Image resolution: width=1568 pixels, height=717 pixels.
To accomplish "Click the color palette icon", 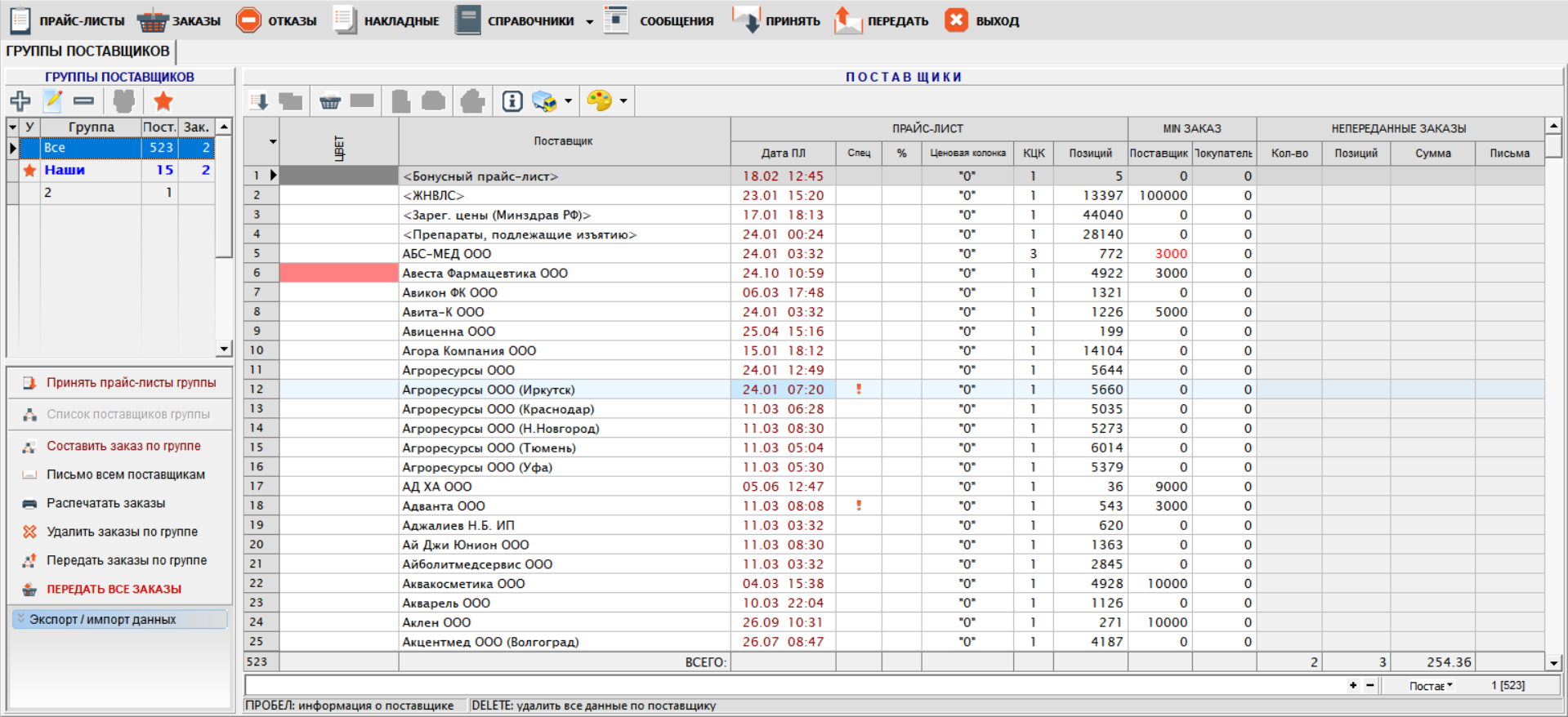I will pos(600,101).
